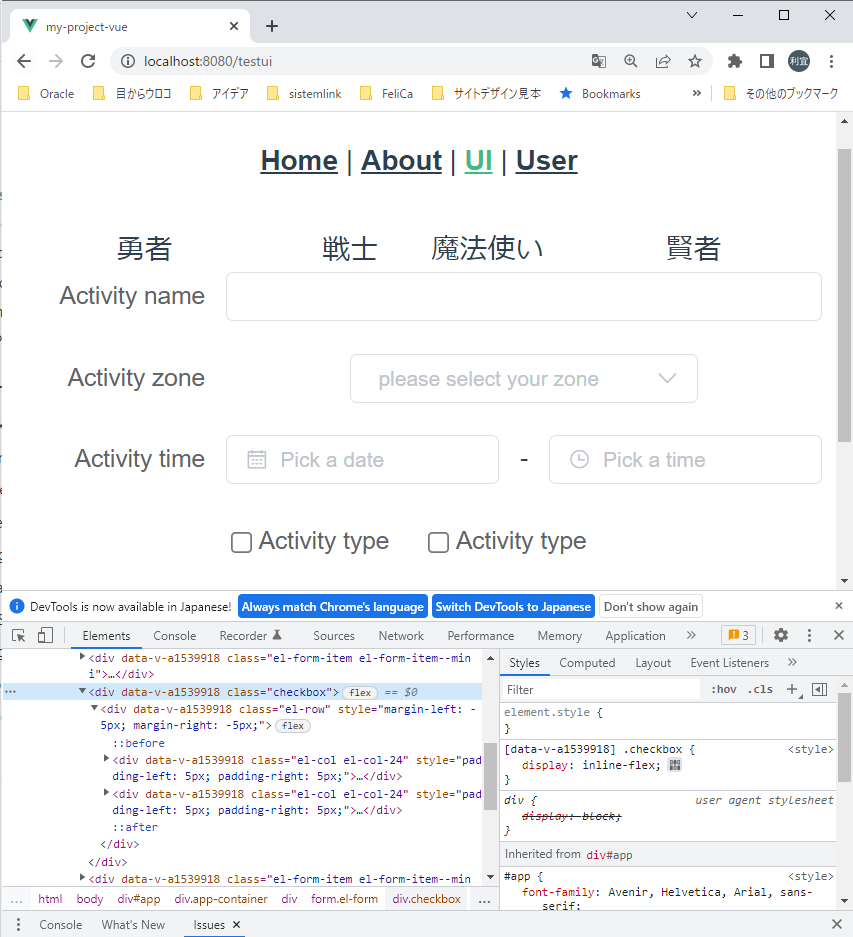Select the element inspector tool in DevTools

(17, 635)
